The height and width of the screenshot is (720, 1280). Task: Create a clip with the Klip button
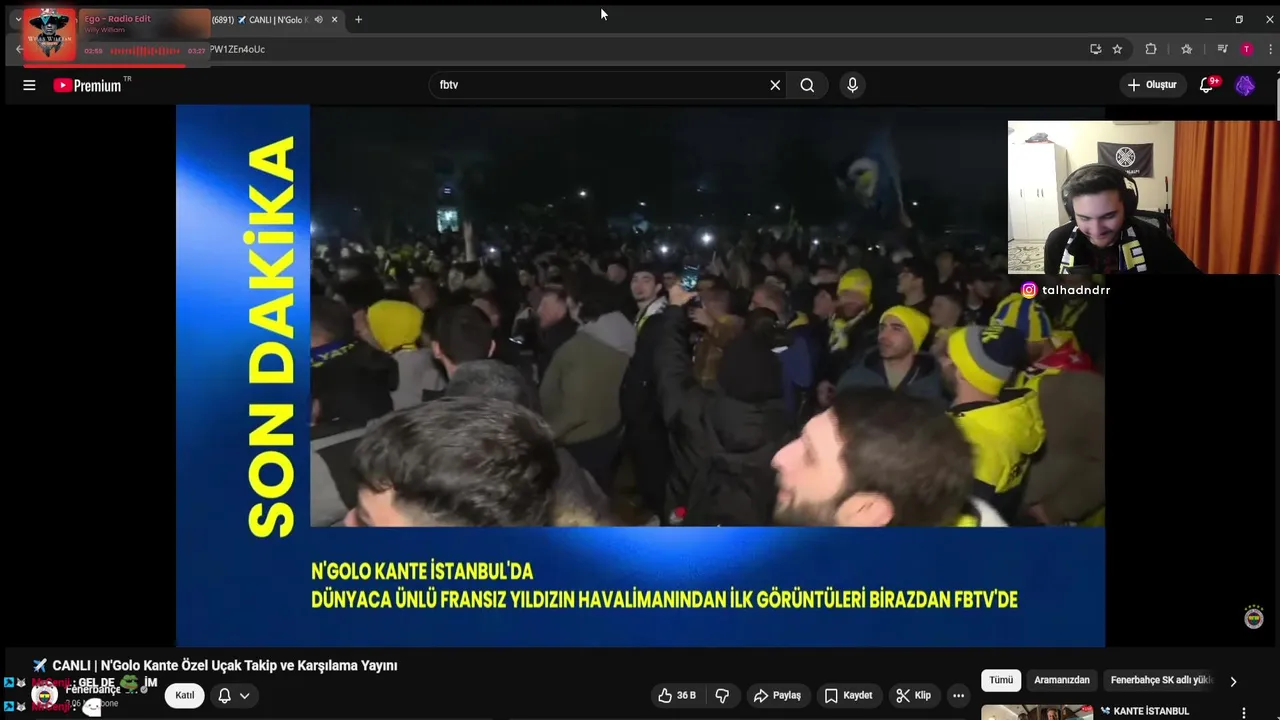tap(913, 695)
